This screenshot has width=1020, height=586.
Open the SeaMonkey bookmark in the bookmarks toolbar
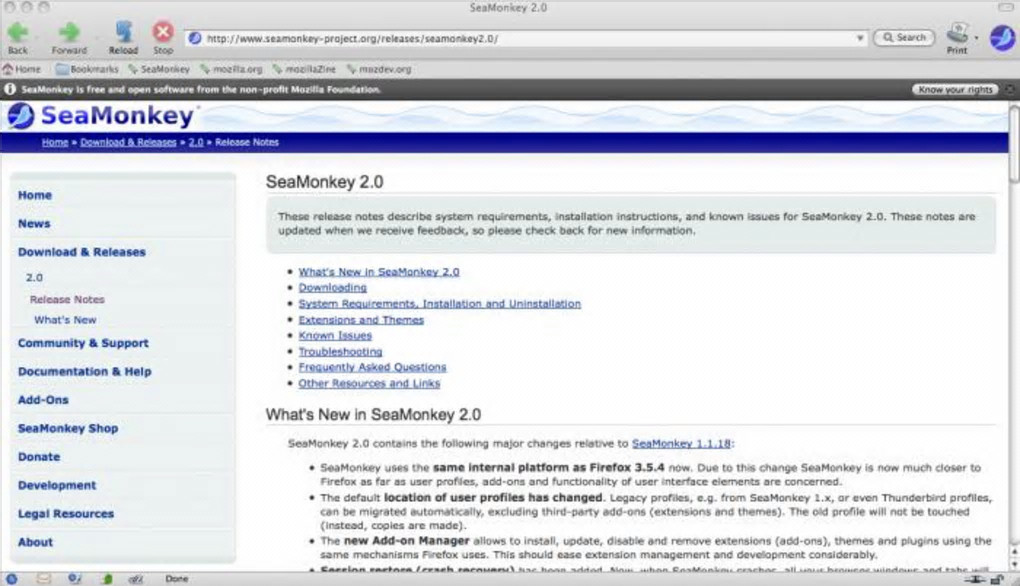click(159, 69)
